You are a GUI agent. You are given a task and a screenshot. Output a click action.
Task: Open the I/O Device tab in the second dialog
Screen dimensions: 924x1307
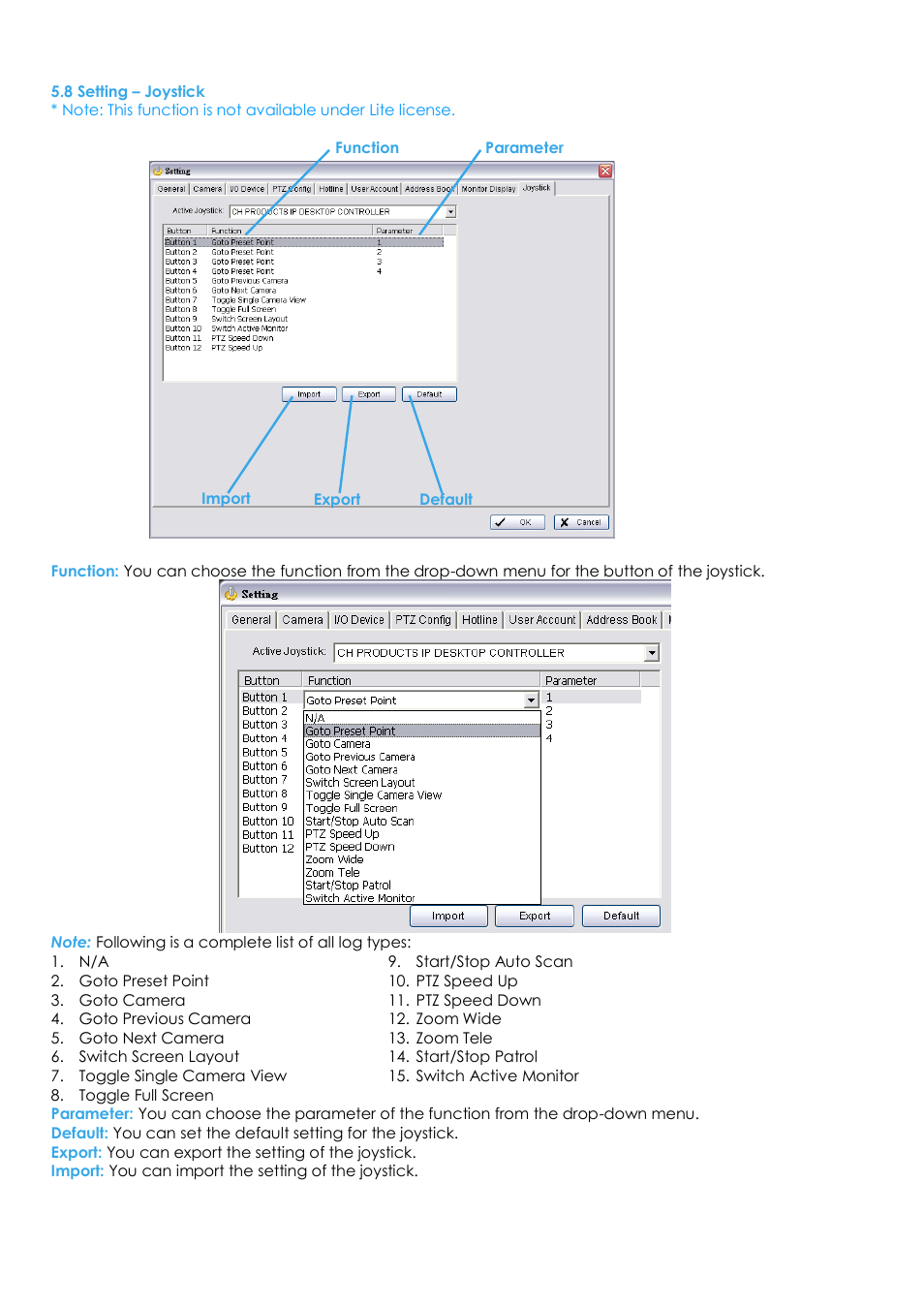359,620
